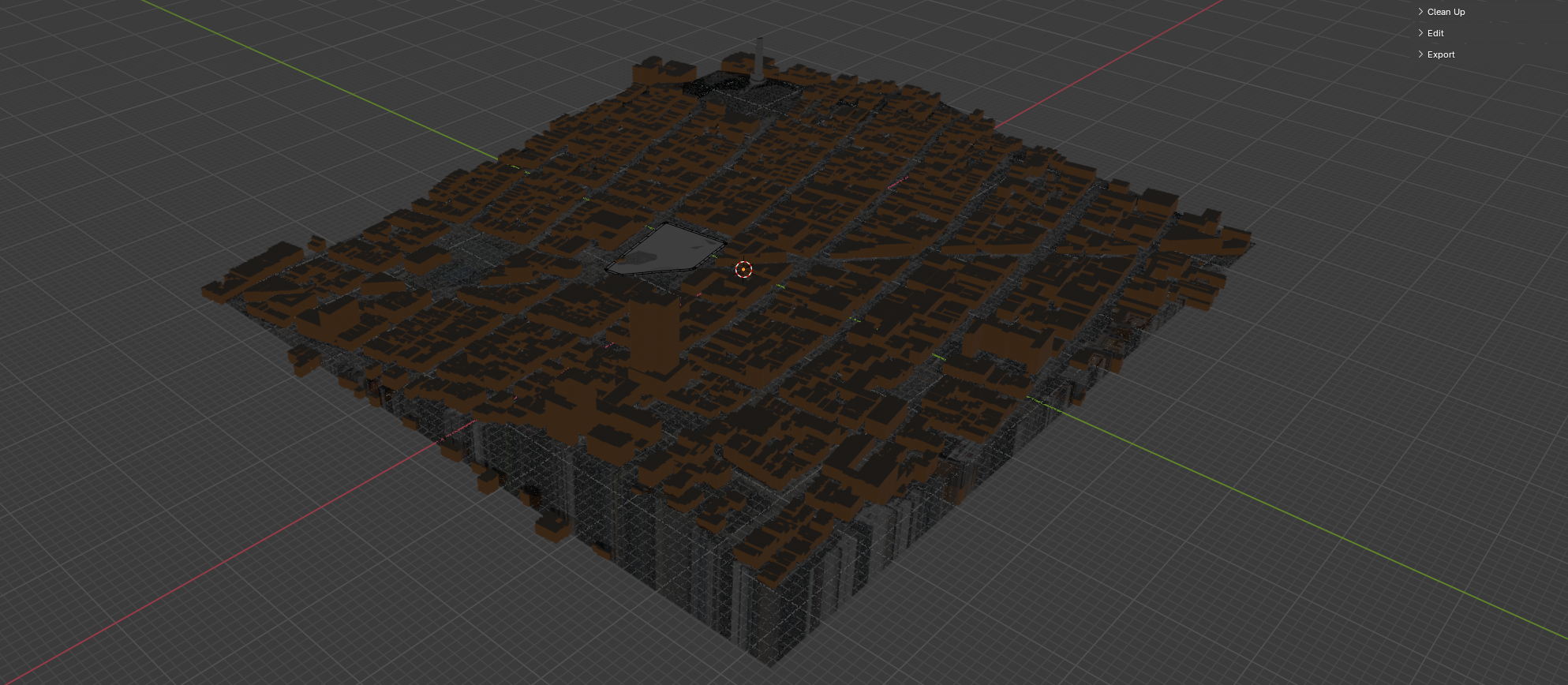Select the tall brown skyscraper near center

[654, 335]
